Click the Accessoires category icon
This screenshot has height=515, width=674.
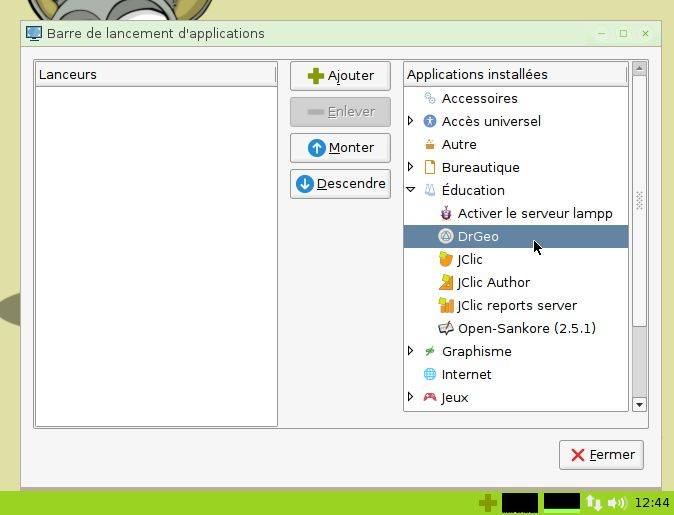(x=429, y=98)
